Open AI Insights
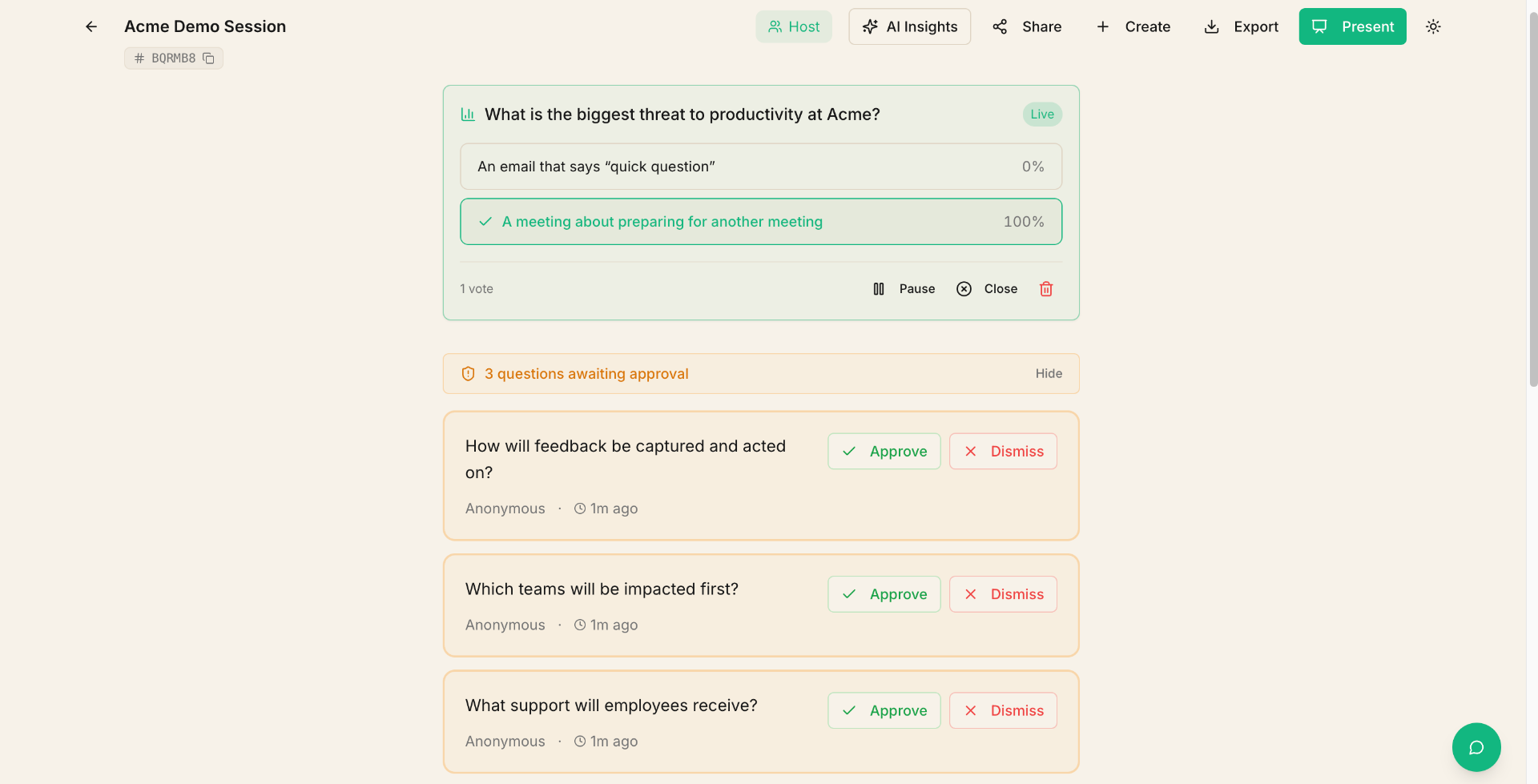Image resolution: width=1538 pixels, height=784 pixels. 909,26
